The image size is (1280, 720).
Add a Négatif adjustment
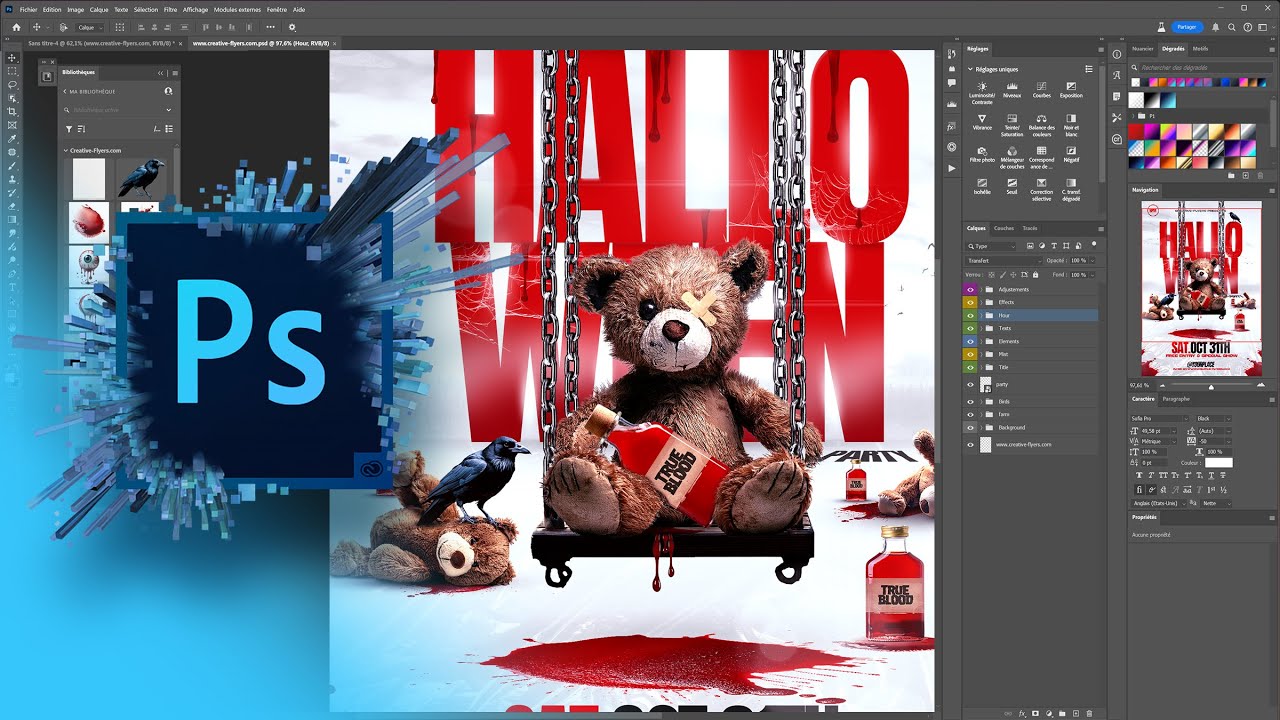(1071, 154)
